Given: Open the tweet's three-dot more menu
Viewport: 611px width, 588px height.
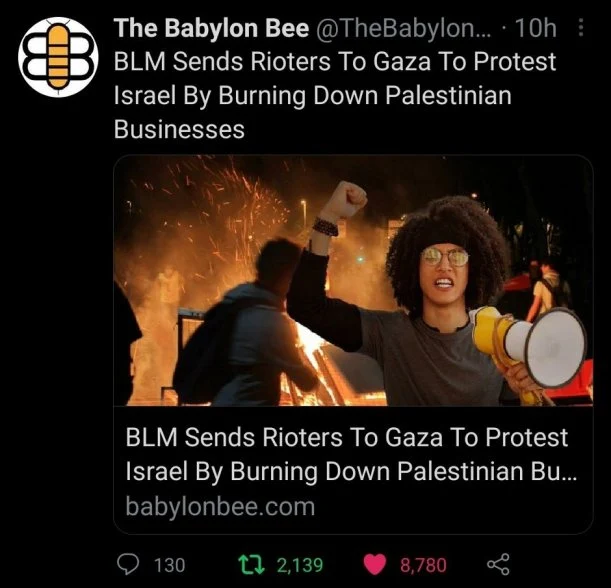Looking at the screenshot, I should 580,28.
